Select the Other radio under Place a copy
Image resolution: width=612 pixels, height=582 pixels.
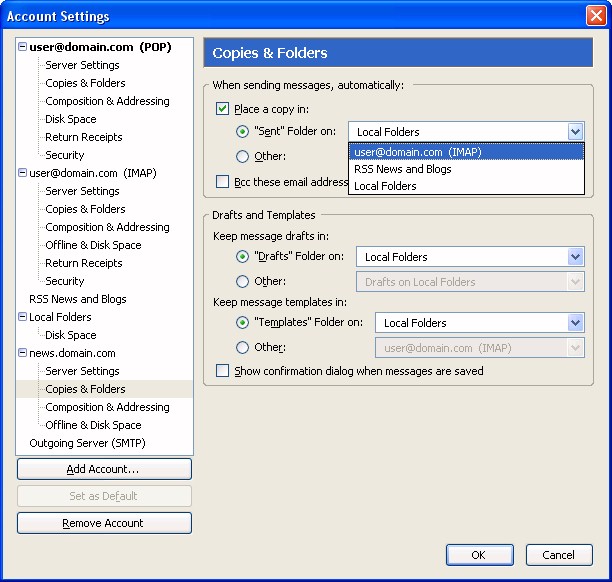[242, 156]
